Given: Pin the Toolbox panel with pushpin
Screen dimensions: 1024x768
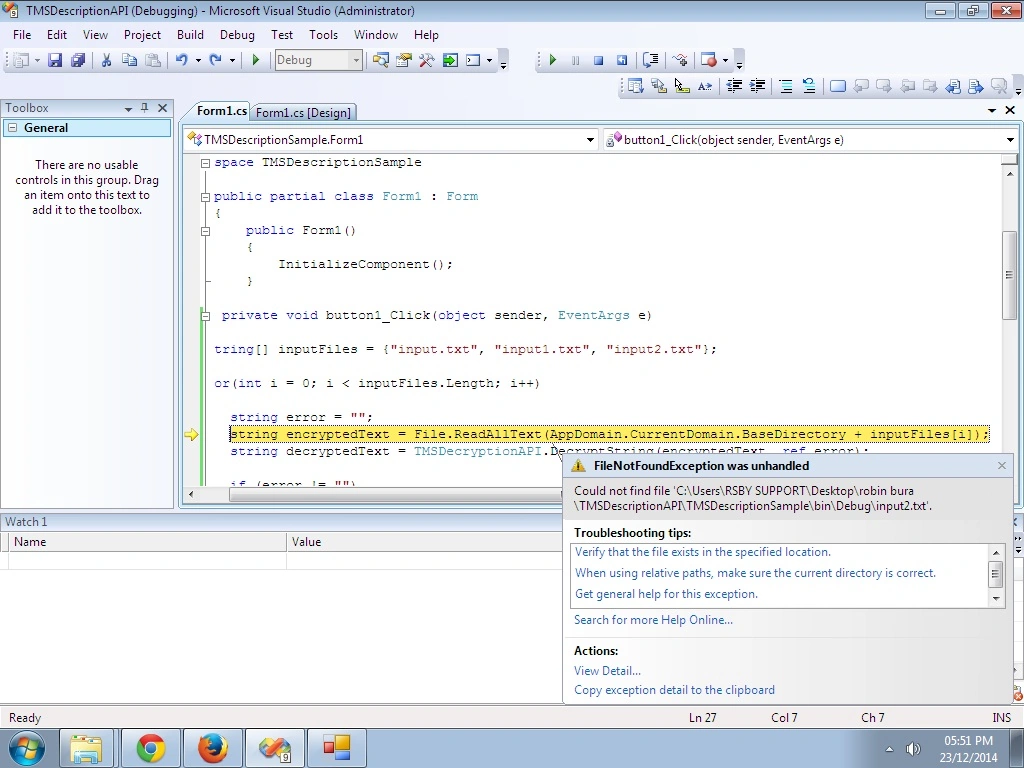Looking at the screenshot, I should click(x=144, y=108).
